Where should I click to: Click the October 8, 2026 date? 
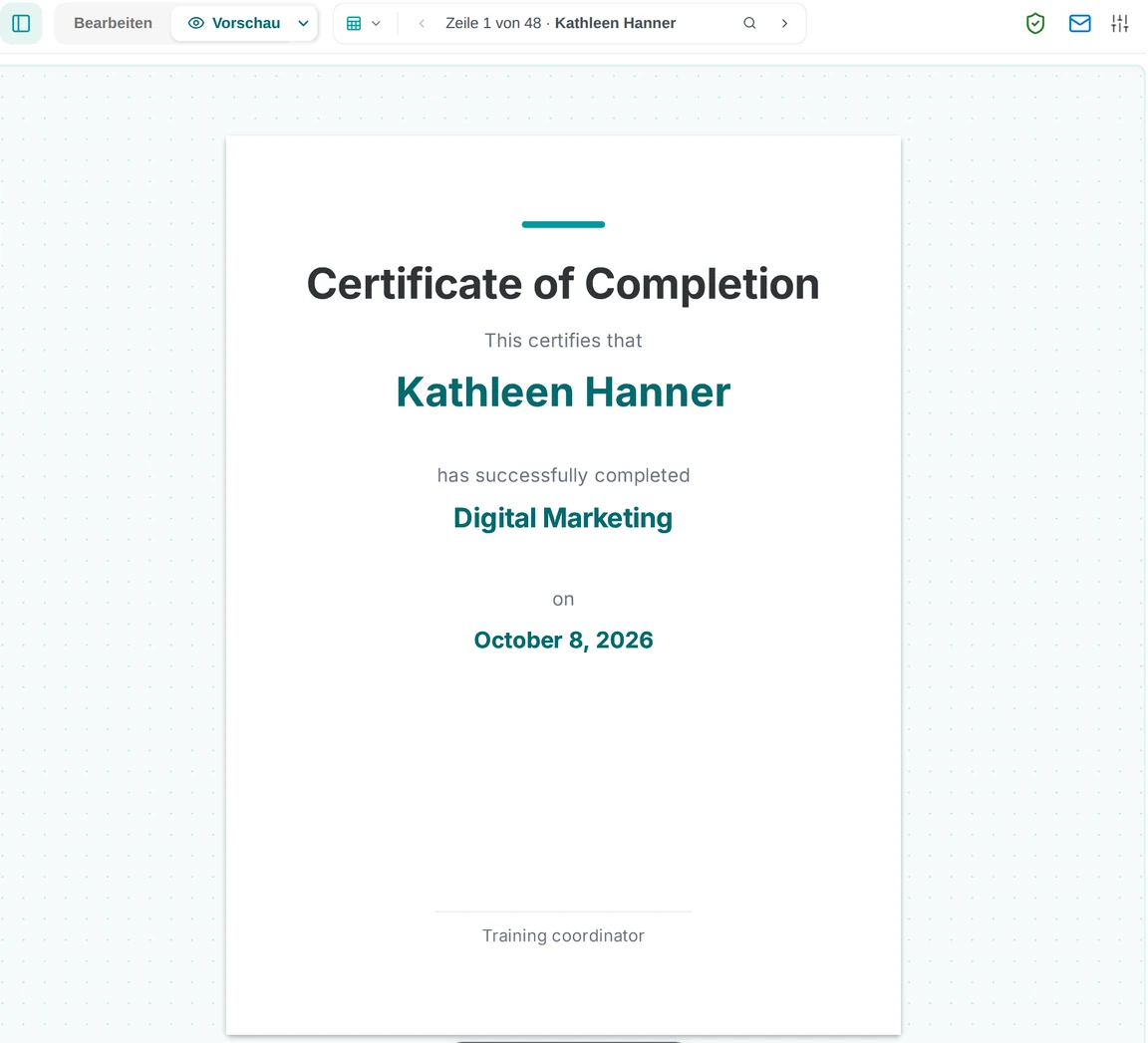pos(563,640)
